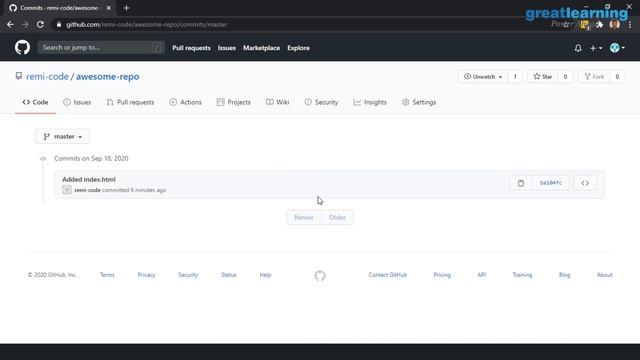
Task: Open the Terms footer link
Action: tap(107, 275)
